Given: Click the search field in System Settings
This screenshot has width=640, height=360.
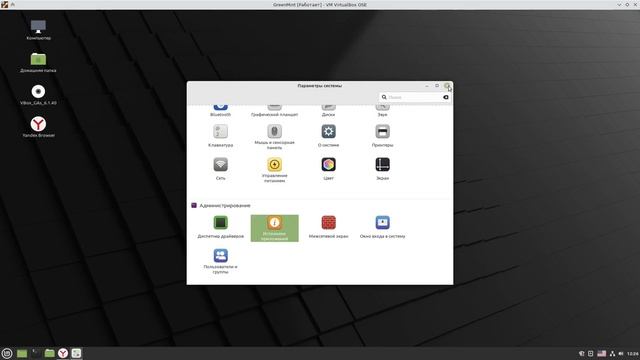Looking at the screenshot, I should [x=414, y=97].
